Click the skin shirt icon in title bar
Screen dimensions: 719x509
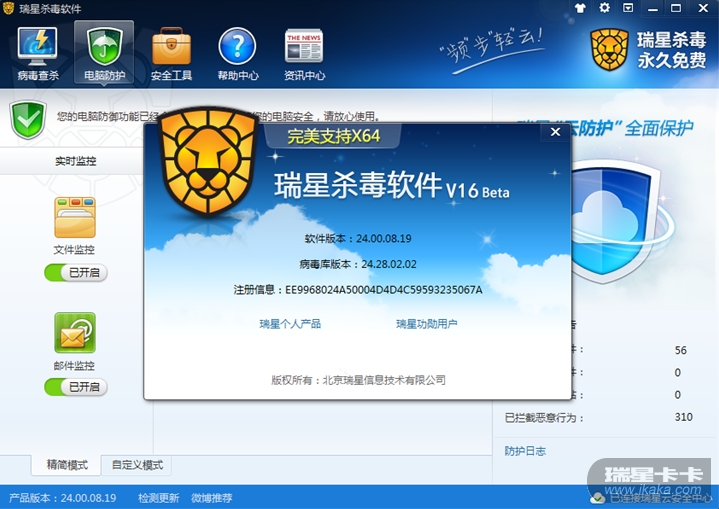tap(580, 8)
